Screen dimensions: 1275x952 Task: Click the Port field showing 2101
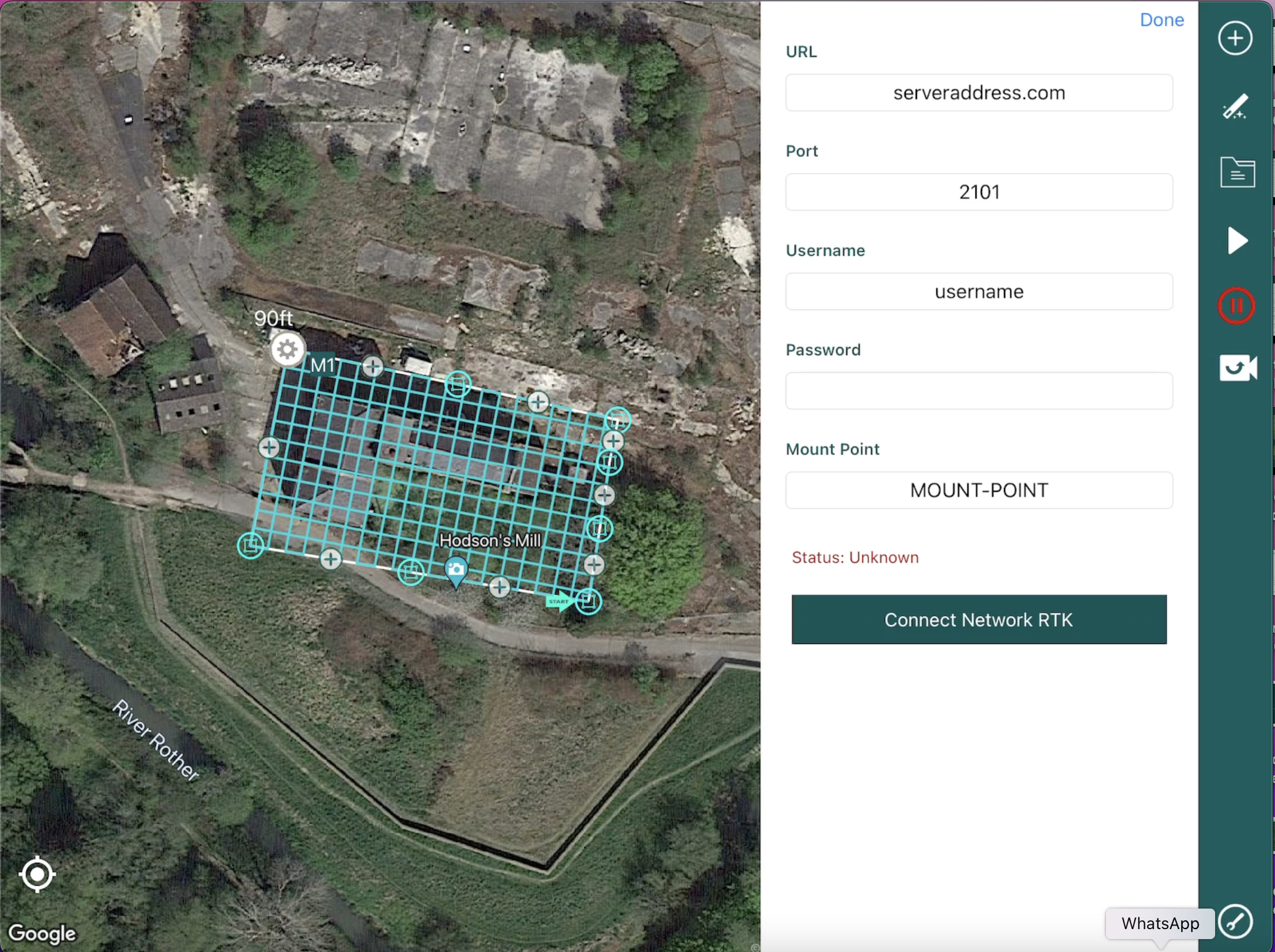tap(979, 192)
